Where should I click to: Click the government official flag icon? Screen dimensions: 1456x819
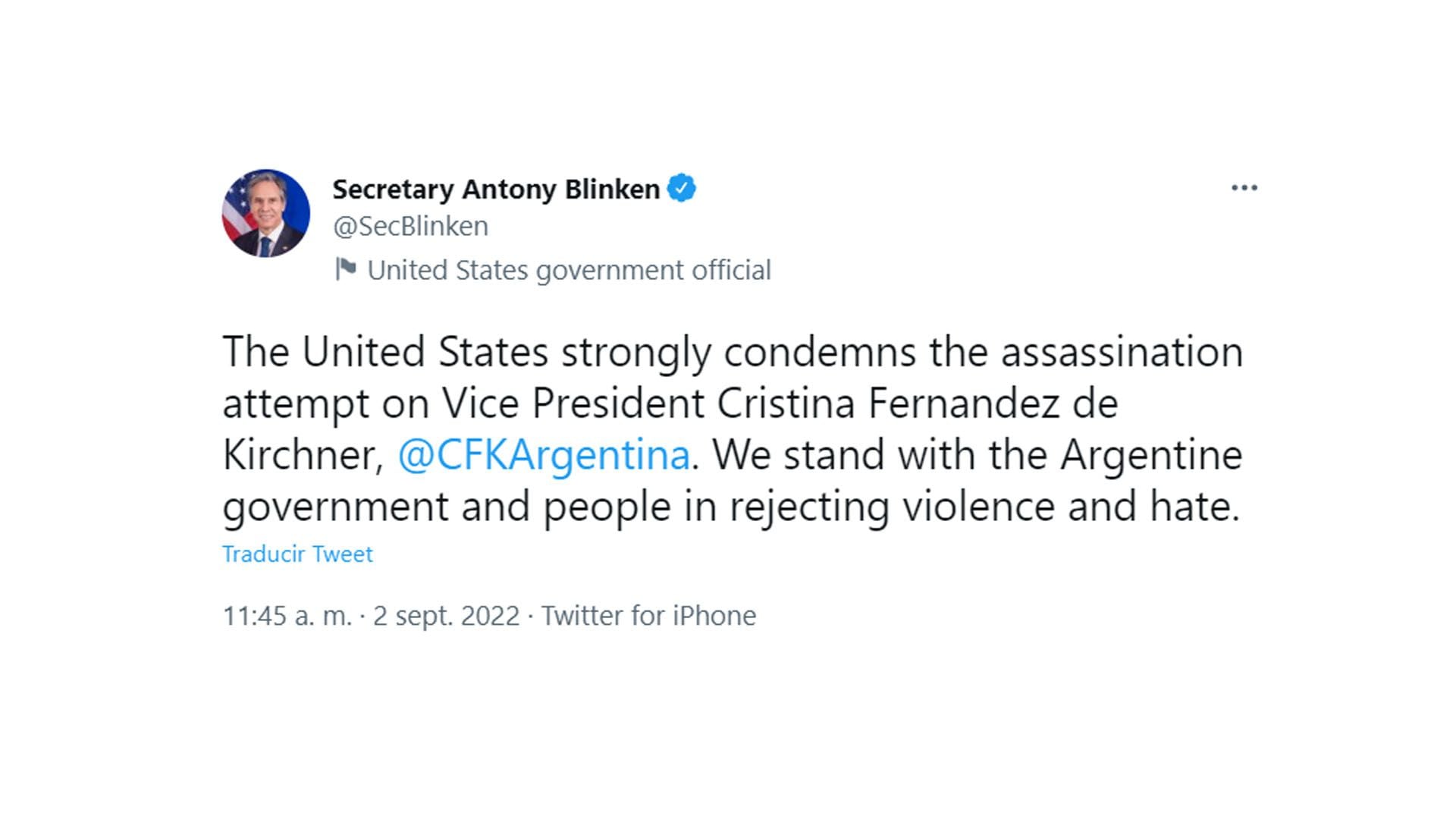click(x=346, y=269)
